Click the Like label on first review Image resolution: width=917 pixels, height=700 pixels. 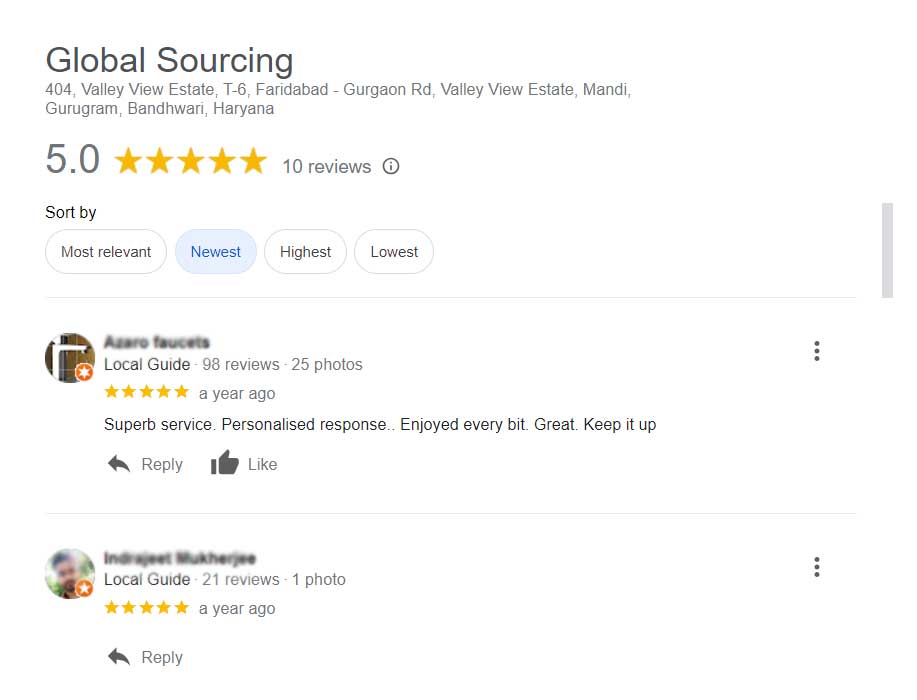click(x=262, y=464)
